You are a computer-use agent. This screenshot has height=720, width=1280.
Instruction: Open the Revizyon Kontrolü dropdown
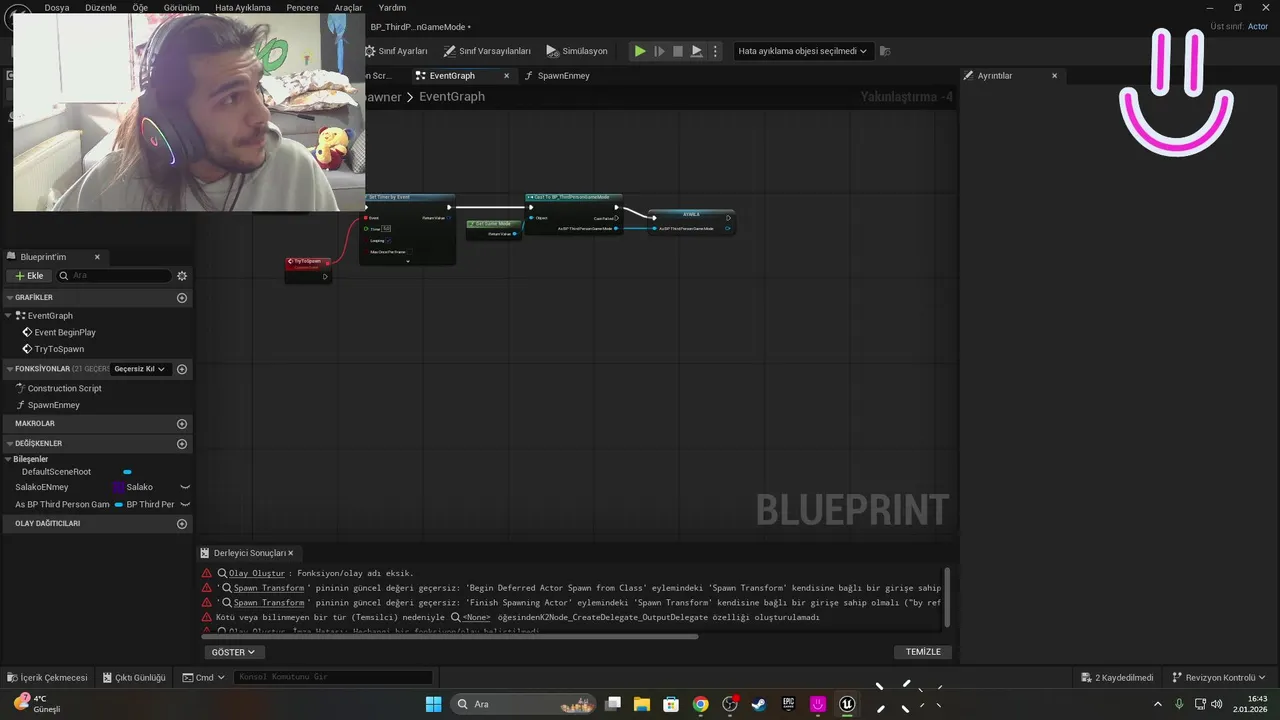[x=1219, y=678]
